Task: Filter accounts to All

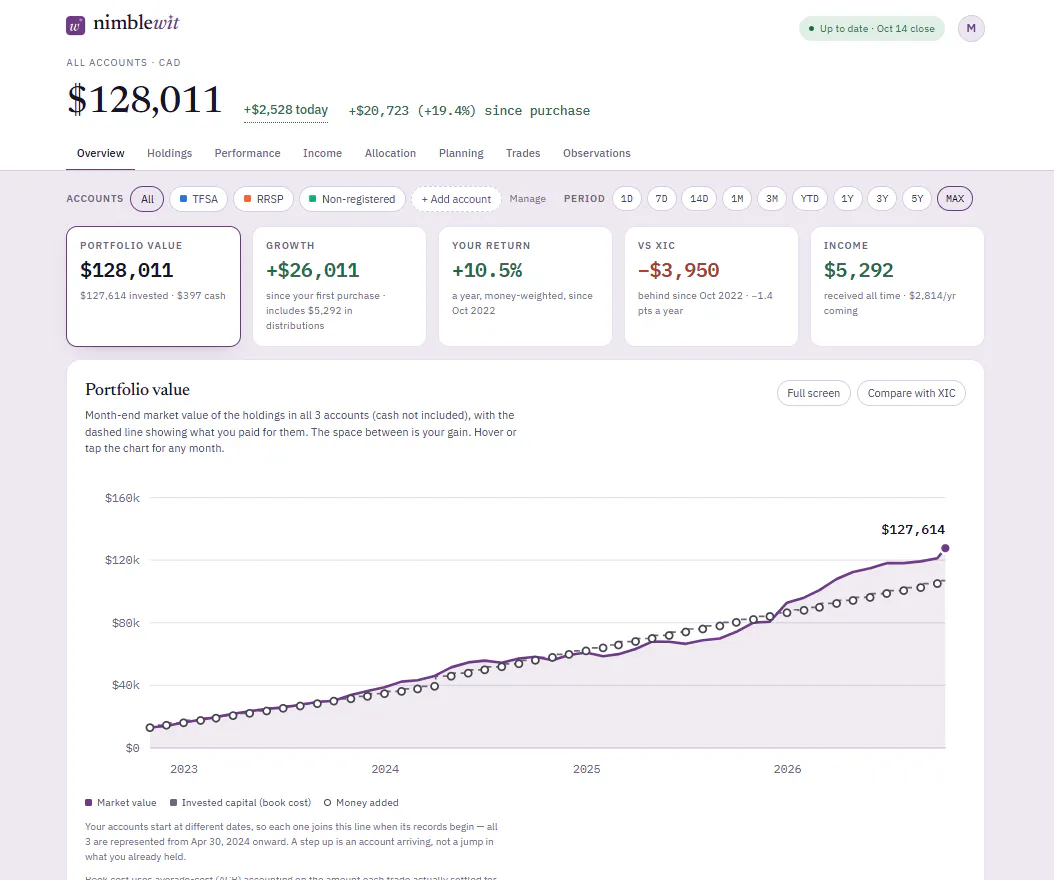Action: pyautogui.click(x=147, y=199)
